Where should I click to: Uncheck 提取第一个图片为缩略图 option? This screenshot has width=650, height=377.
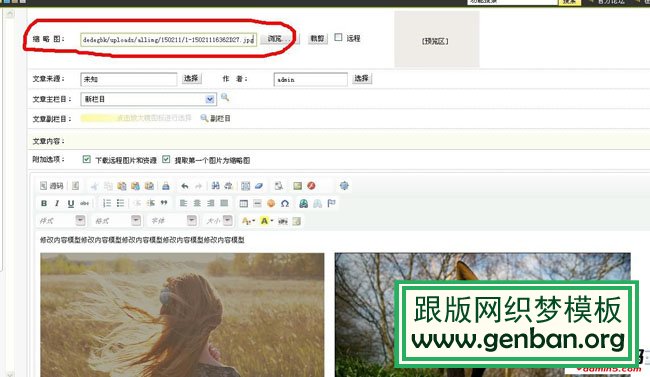coord(166,159)
